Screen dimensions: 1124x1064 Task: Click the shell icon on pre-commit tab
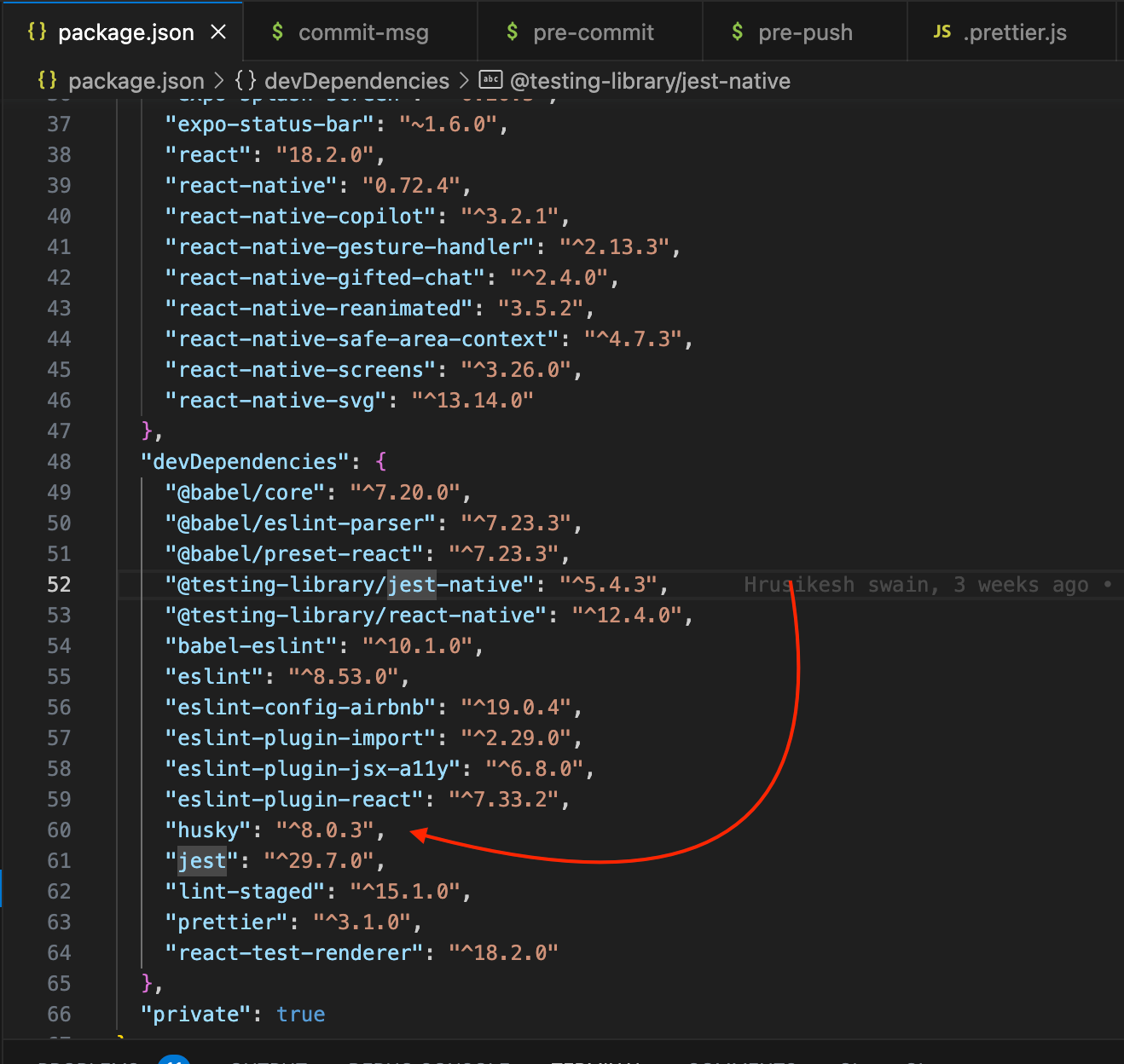(512, 32)
